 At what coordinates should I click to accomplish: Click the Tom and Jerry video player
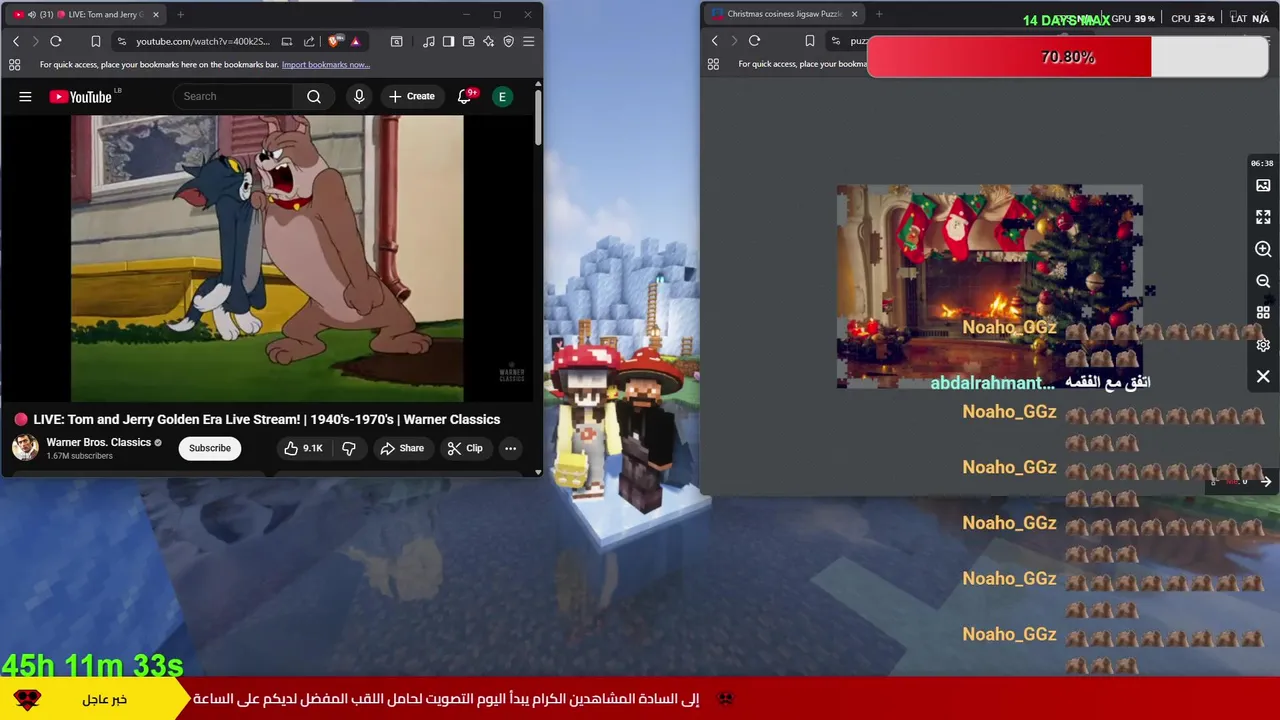click(x=267, y=258)
